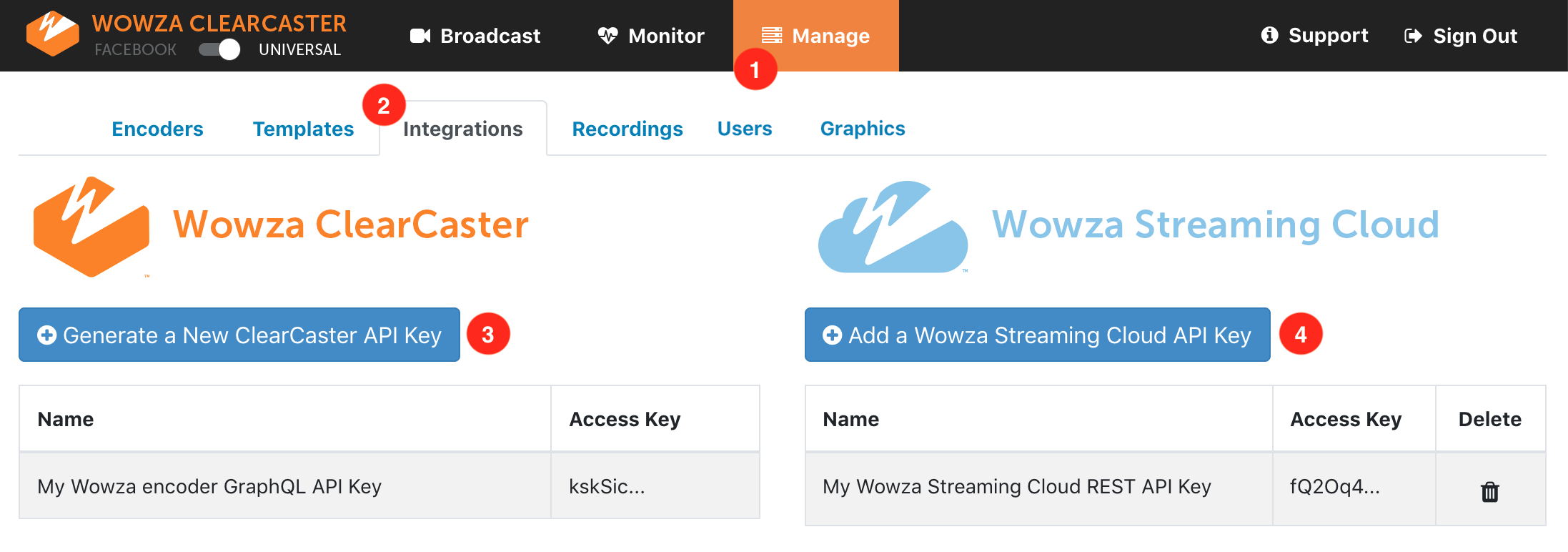
Task: Select 'My Wowza Streaming Cloud REST API Key' cell
Action: pyautogui.click(x=1039, y=488)
